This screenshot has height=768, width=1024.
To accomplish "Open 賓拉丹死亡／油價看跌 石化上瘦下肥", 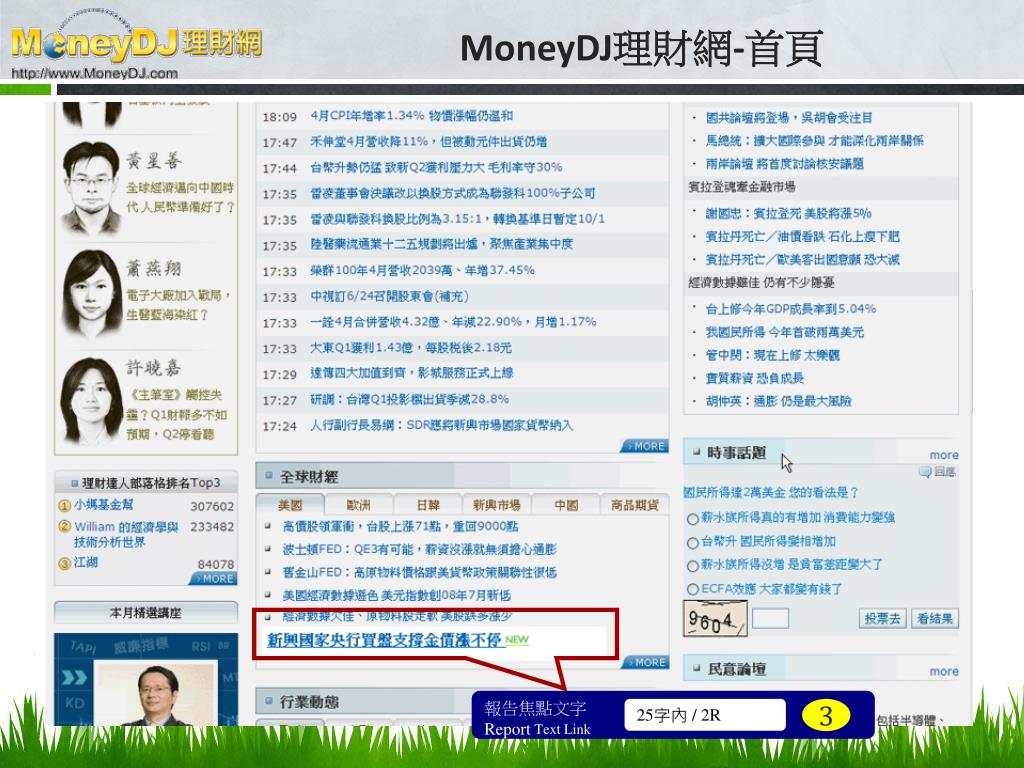I will (x=802, y=236).
